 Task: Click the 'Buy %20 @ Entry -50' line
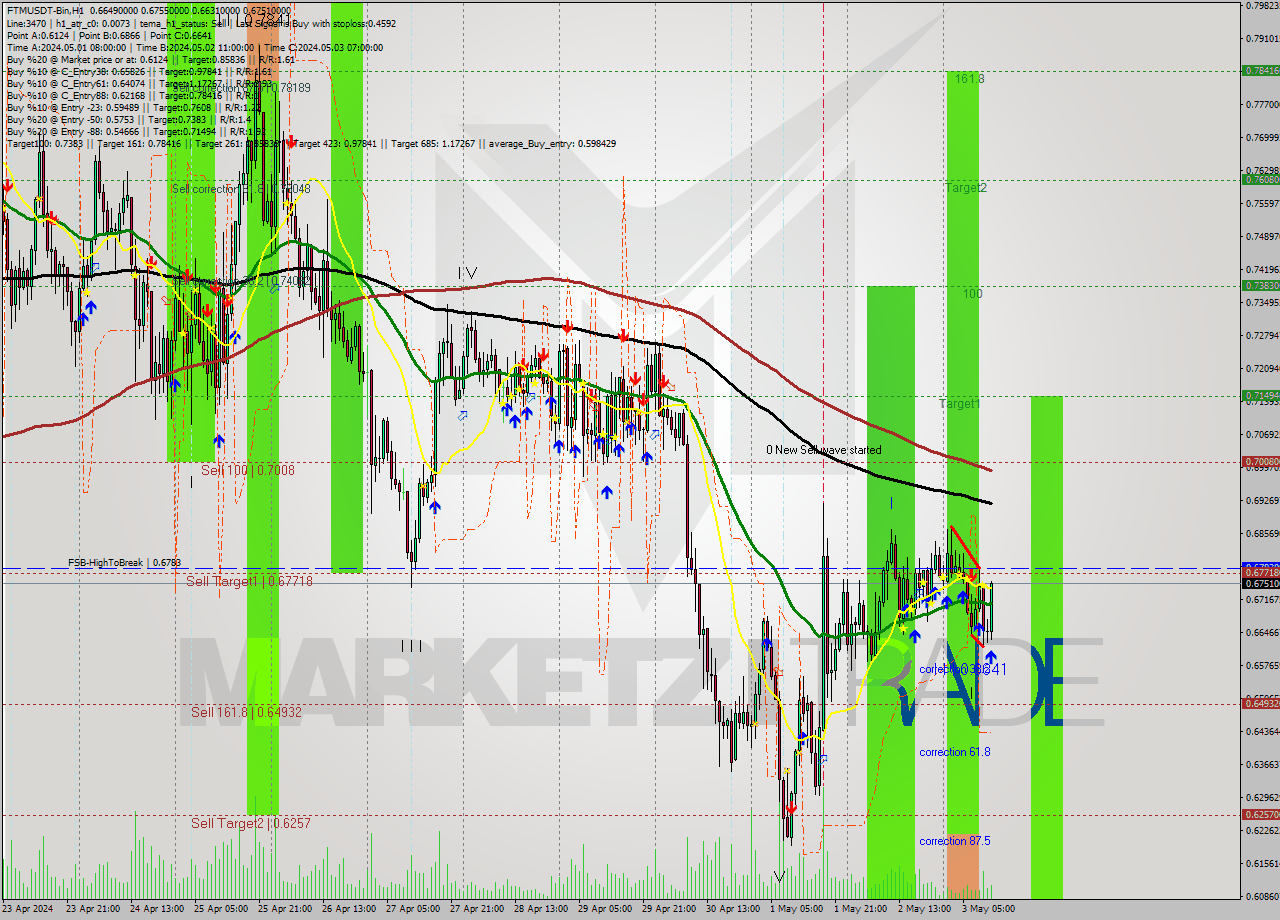point(128,119)
